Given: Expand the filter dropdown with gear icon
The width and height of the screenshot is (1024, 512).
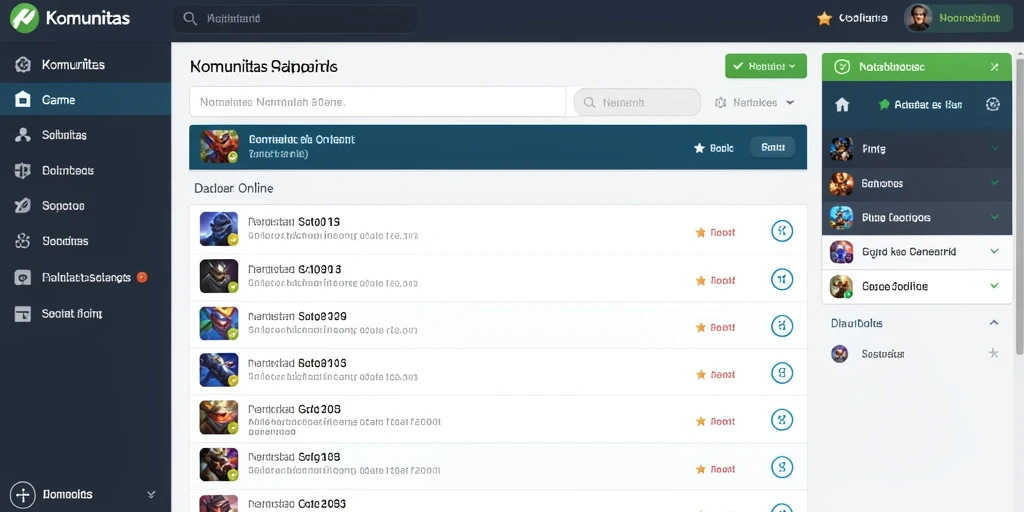Looking at the screenshot, I should 755,103.
